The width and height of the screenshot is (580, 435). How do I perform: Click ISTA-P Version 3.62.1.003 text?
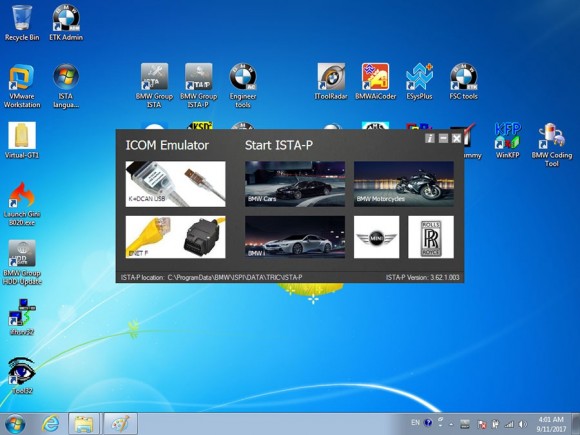(422, 277)
